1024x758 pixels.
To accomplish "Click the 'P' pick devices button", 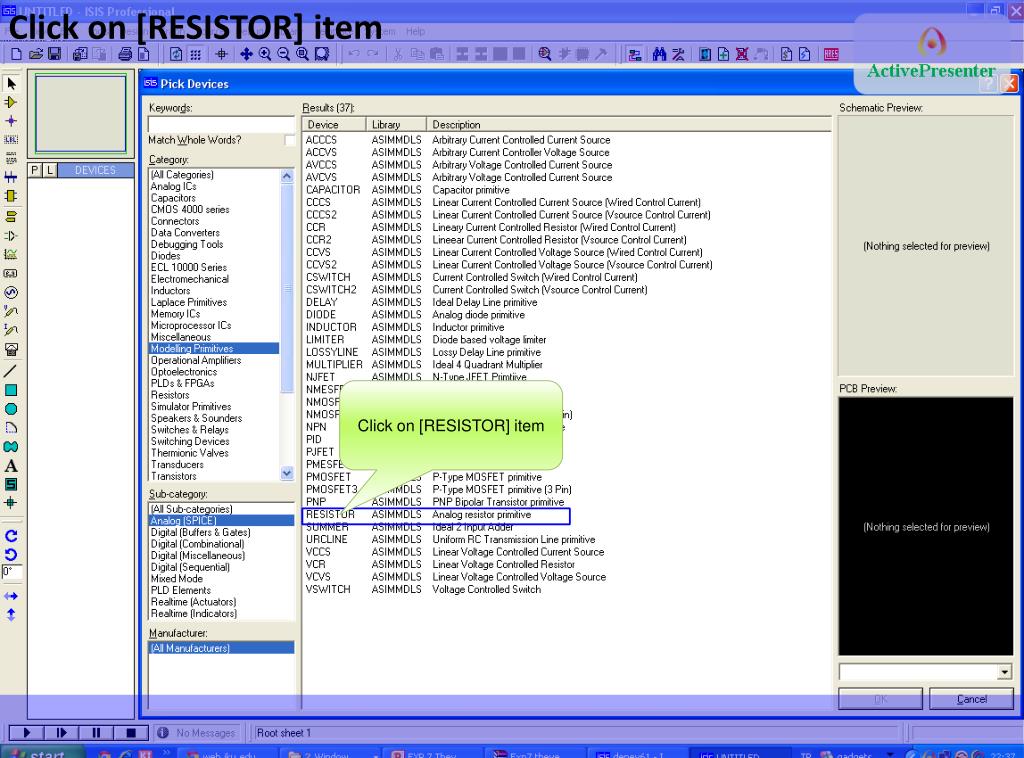I will click(35, 170).
